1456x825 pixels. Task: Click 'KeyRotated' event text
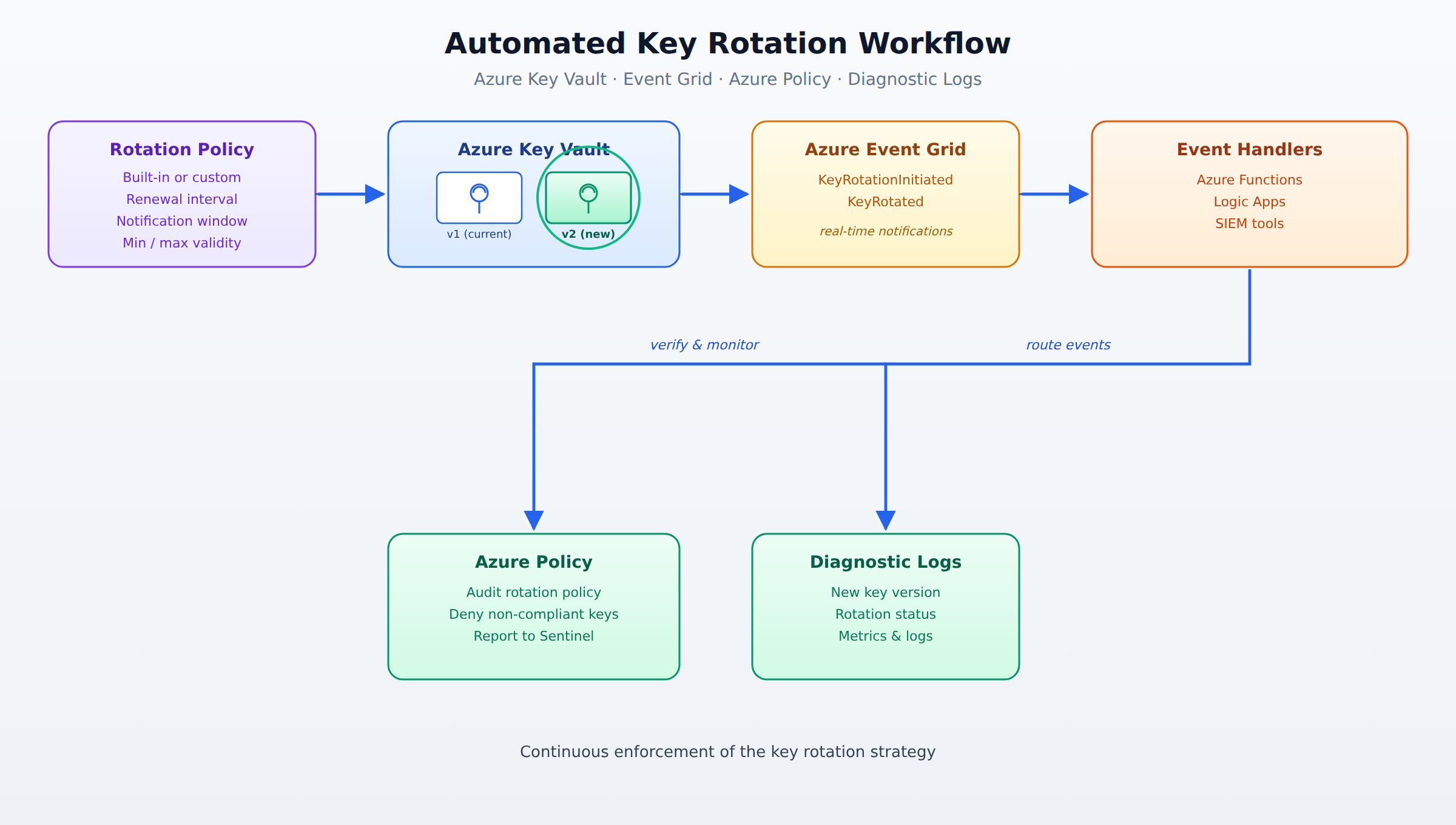[x=886, y=202]
